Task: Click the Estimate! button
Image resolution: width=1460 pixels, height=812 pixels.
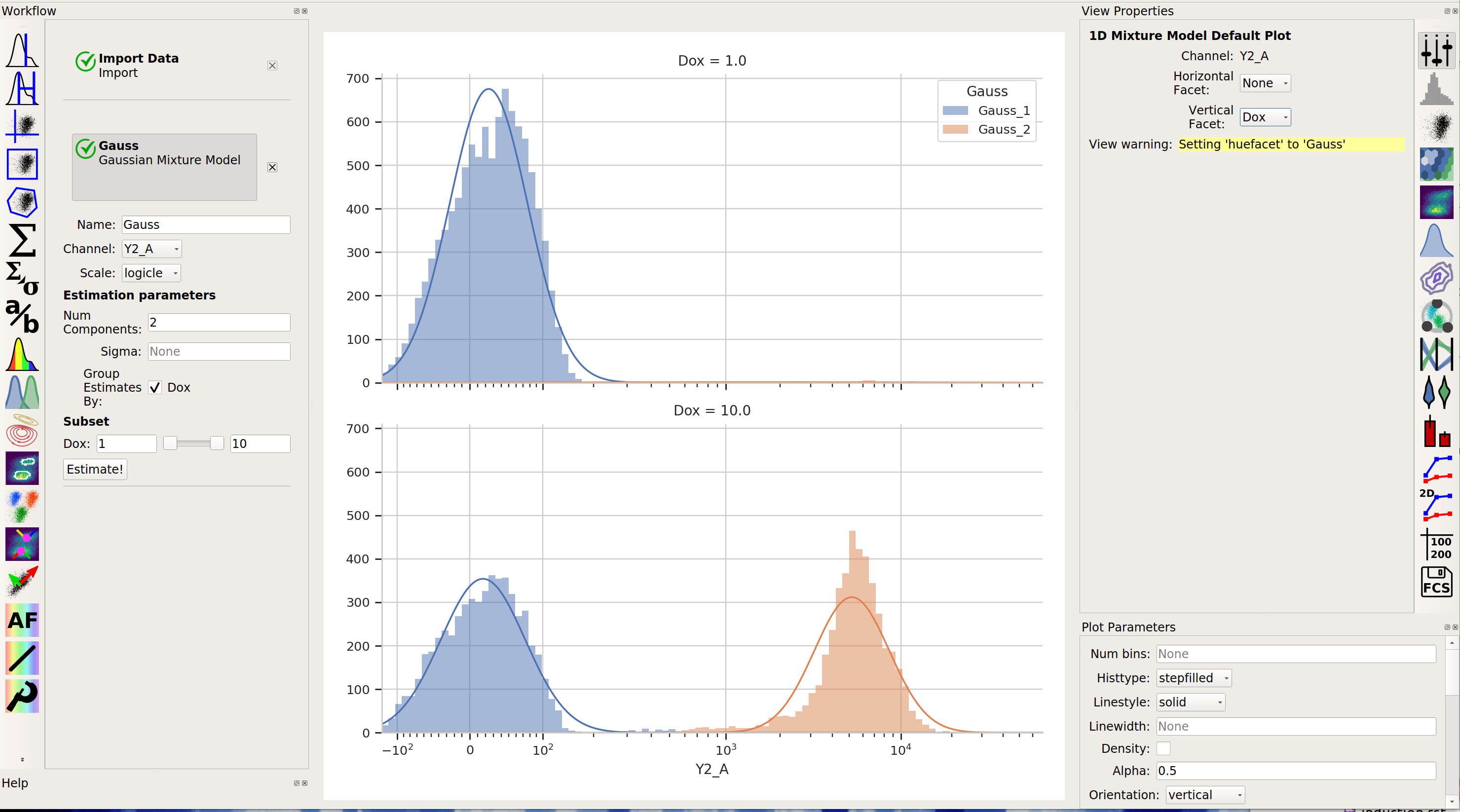Action: pos(95,469)
